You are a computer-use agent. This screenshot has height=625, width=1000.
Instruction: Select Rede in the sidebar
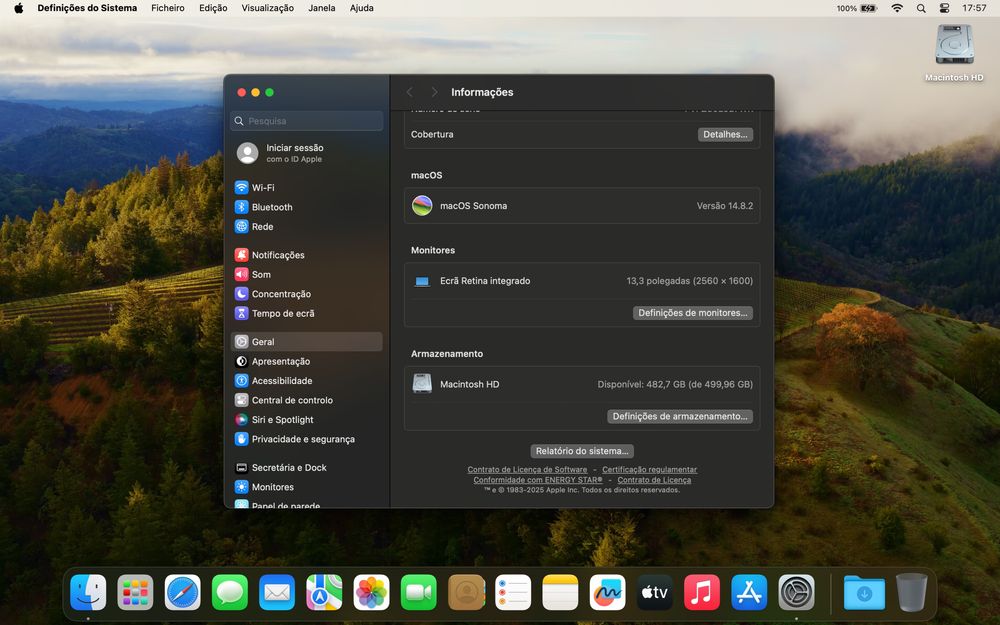pos(306,226)
